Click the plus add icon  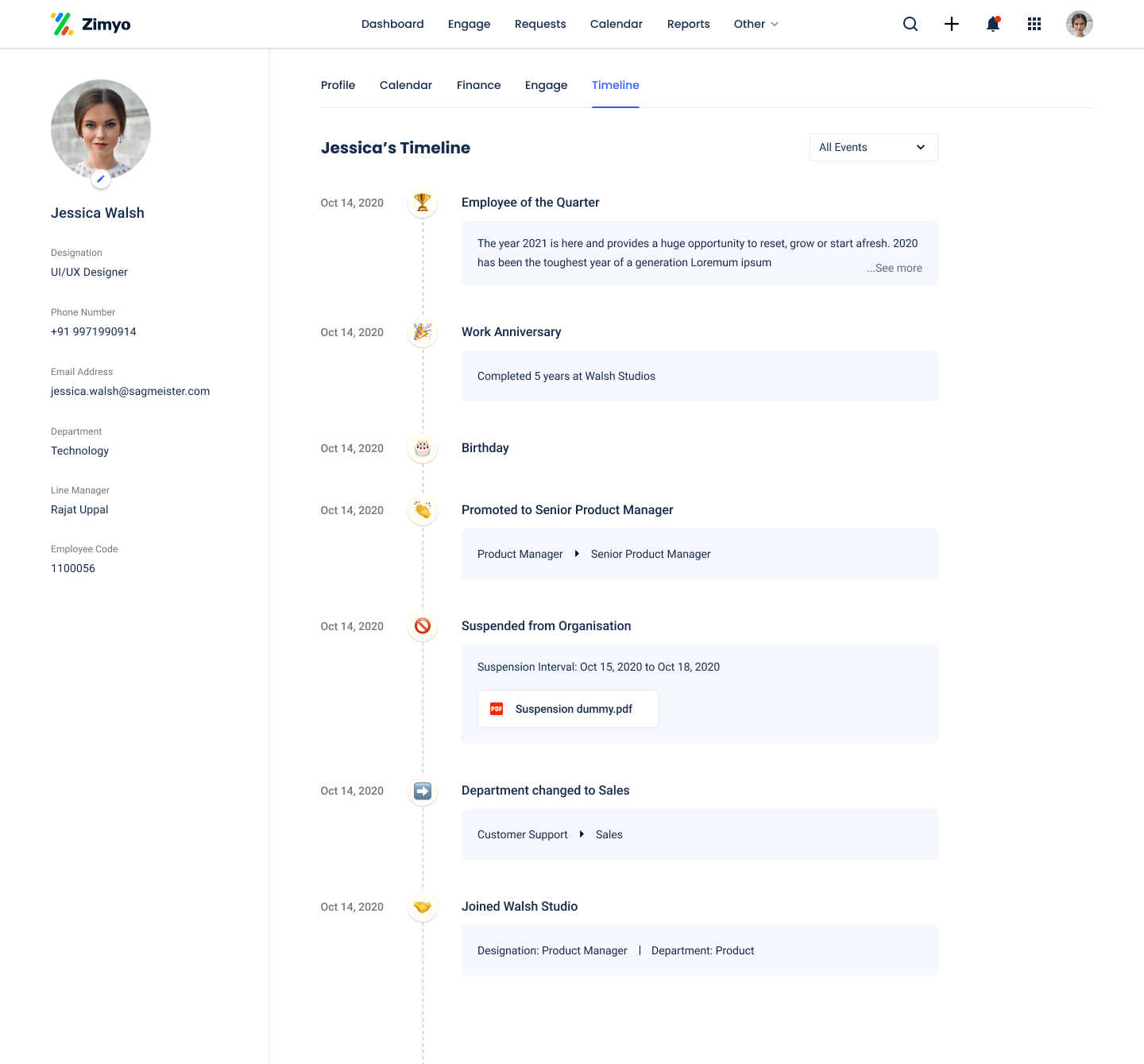coord(952,24)
